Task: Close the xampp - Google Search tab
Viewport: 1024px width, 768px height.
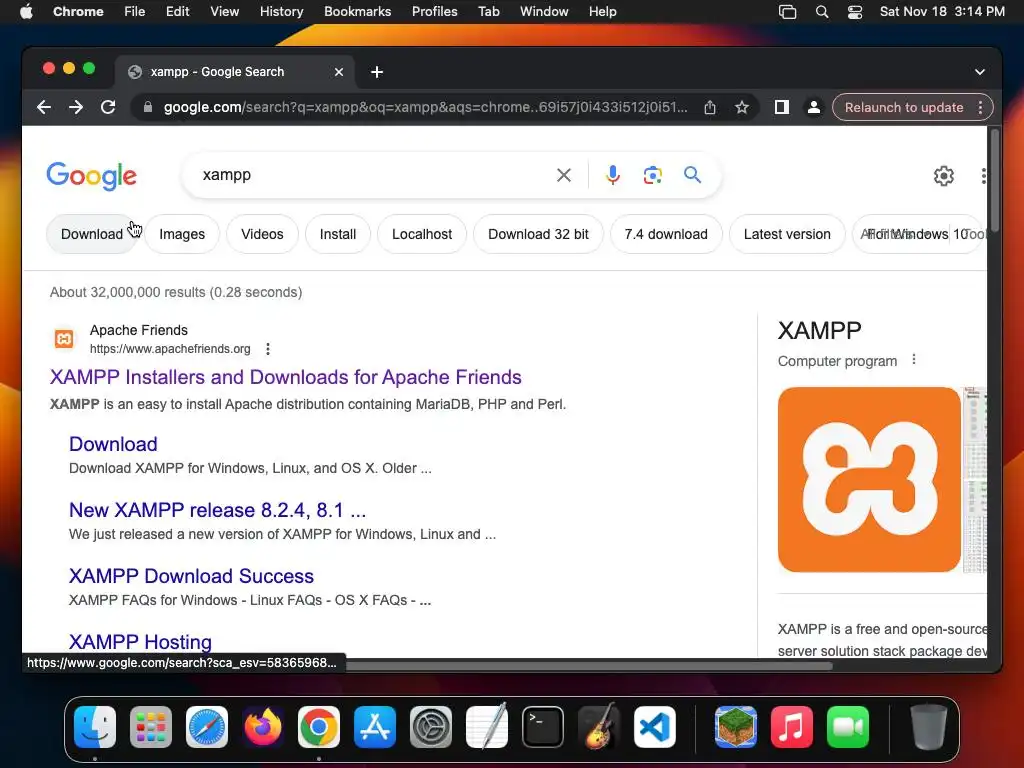Action: pos(338,72)
